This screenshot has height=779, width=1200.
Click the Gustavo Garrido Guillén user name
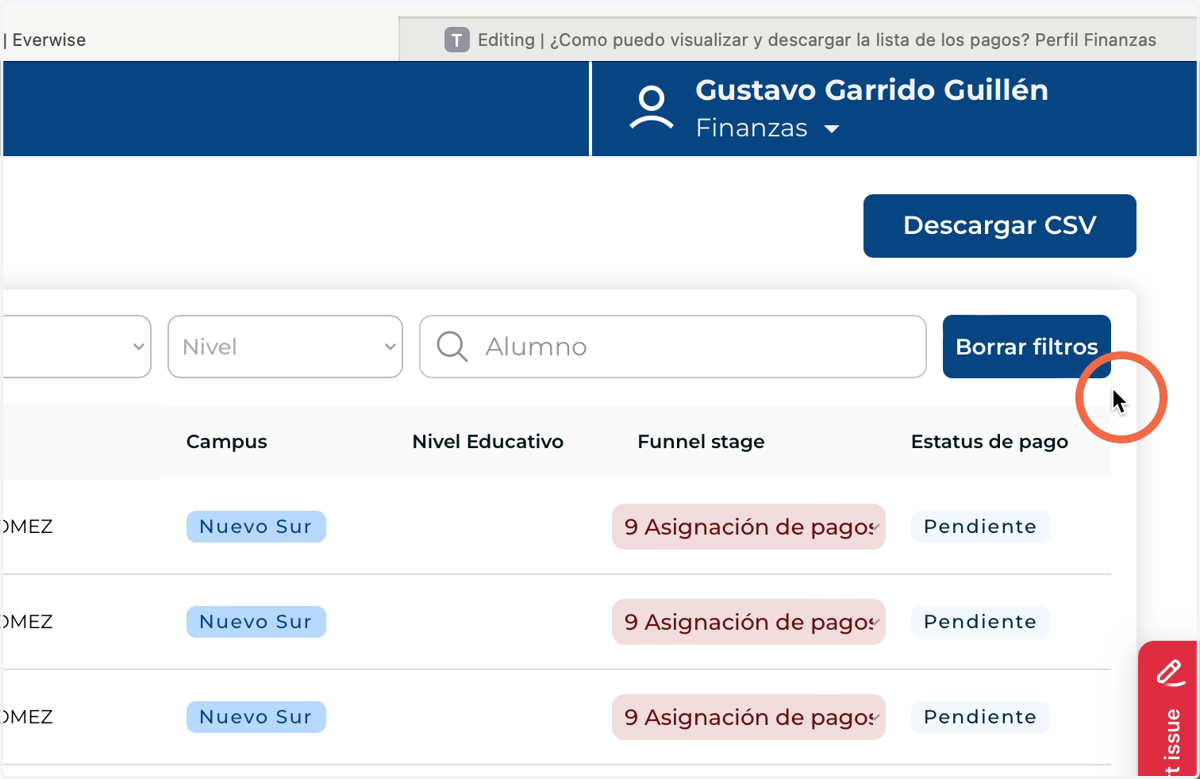pos(872,90)
